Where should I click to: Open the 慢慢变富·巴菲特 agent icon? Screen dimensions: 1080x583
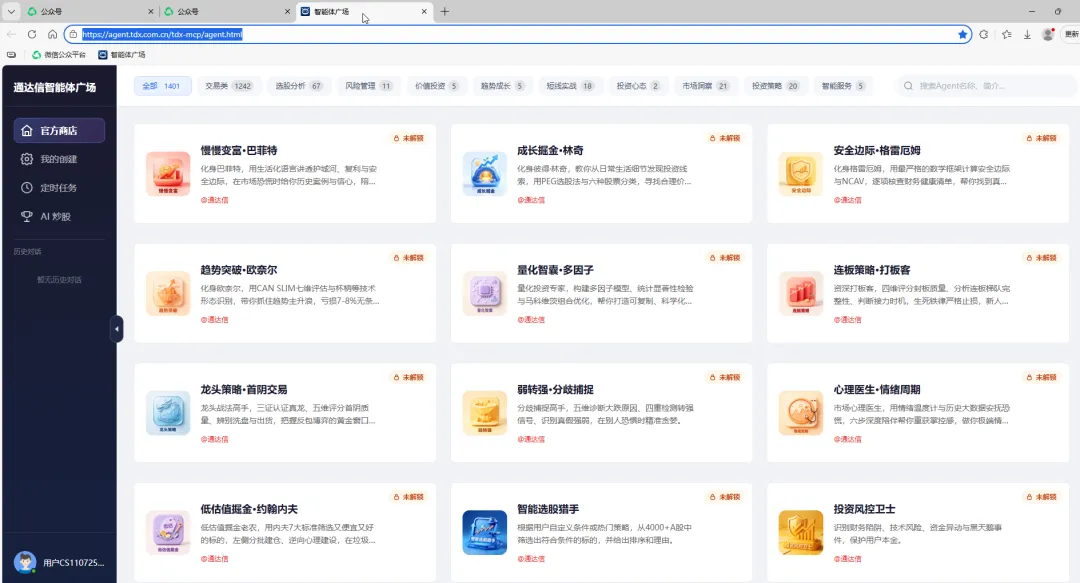[168, 174]
